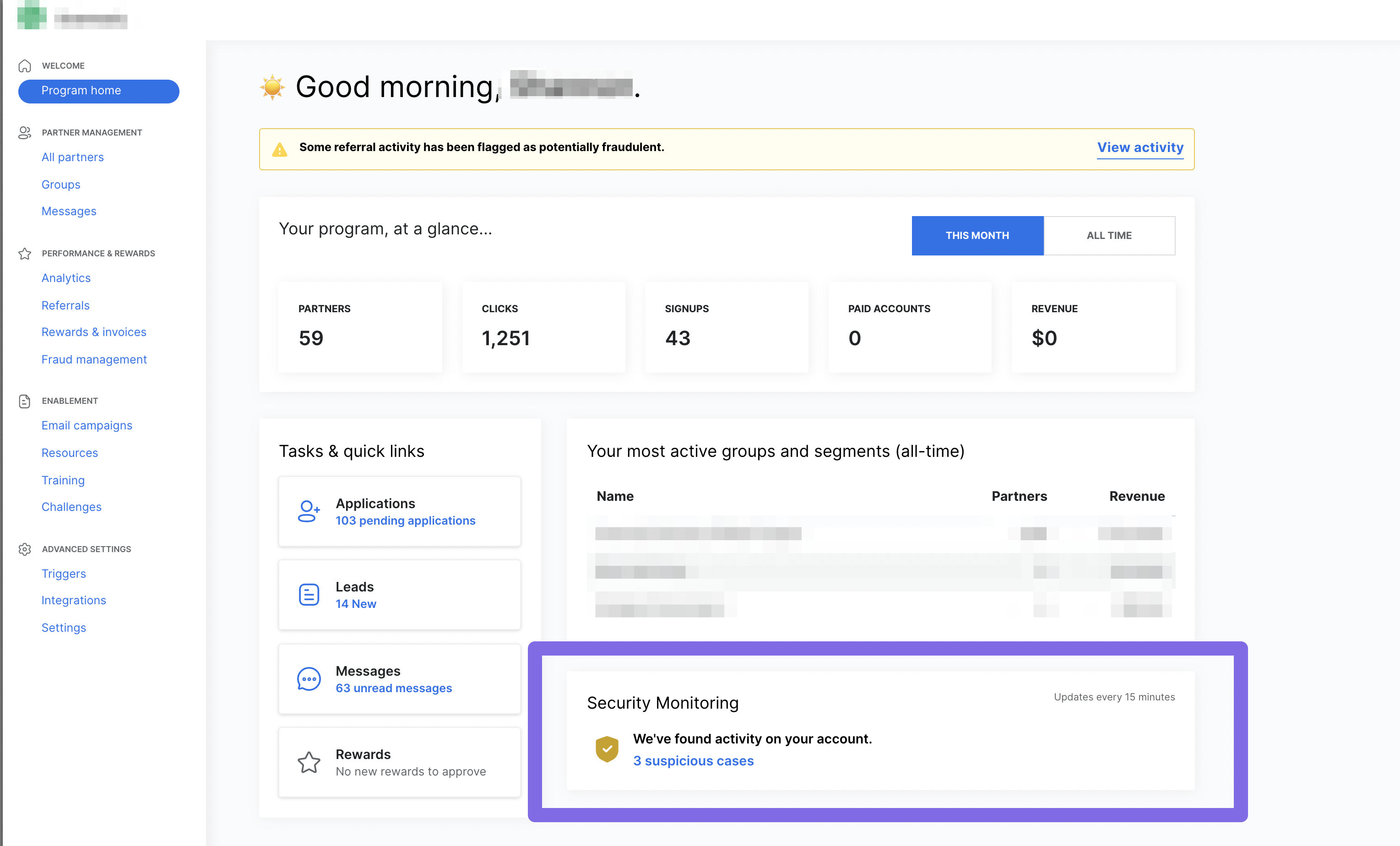Click the Messages chat bubble icon
The image size is (1400, 846).
[x=309, y=679]
